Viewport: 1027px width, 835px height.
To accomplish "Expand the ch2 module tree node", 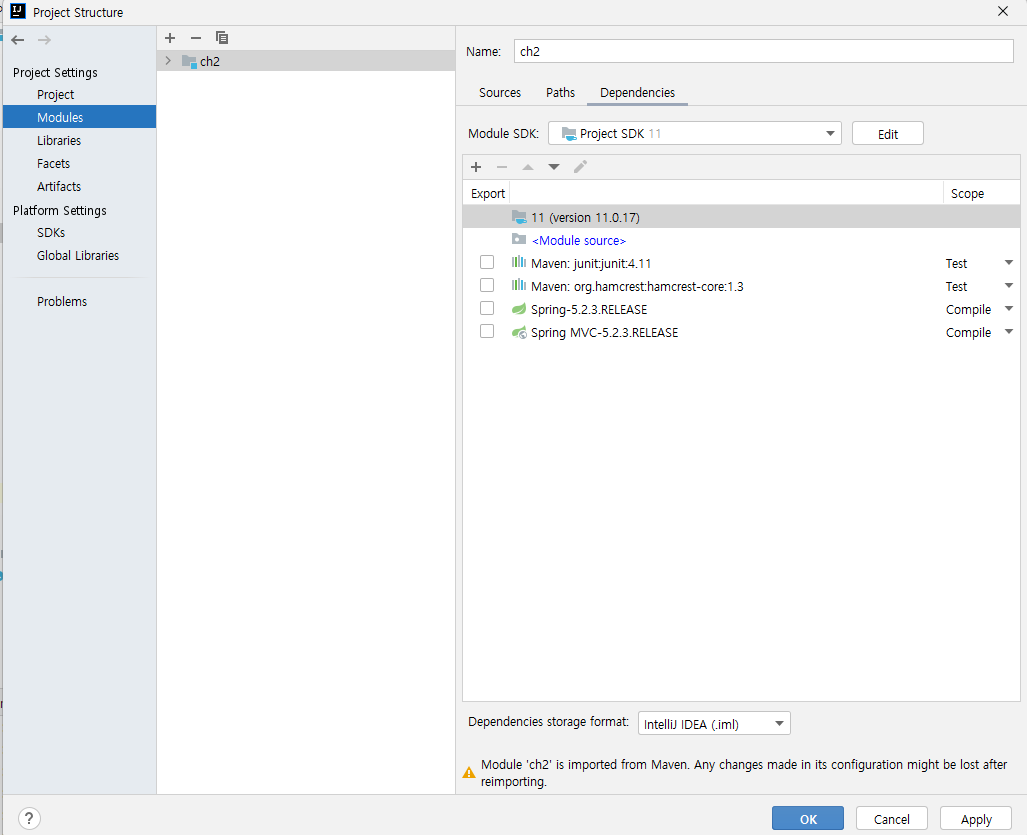I will point(168,61).
